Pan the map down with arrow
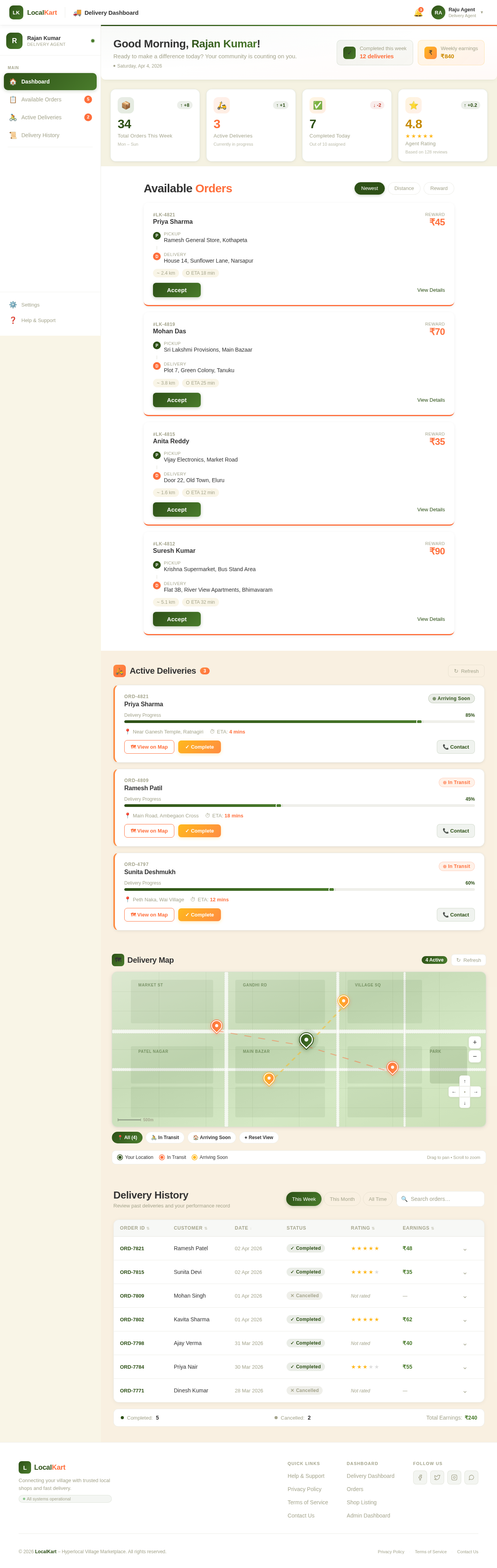Screen dimensions: 497x1568 click(x=465, y=1102)
